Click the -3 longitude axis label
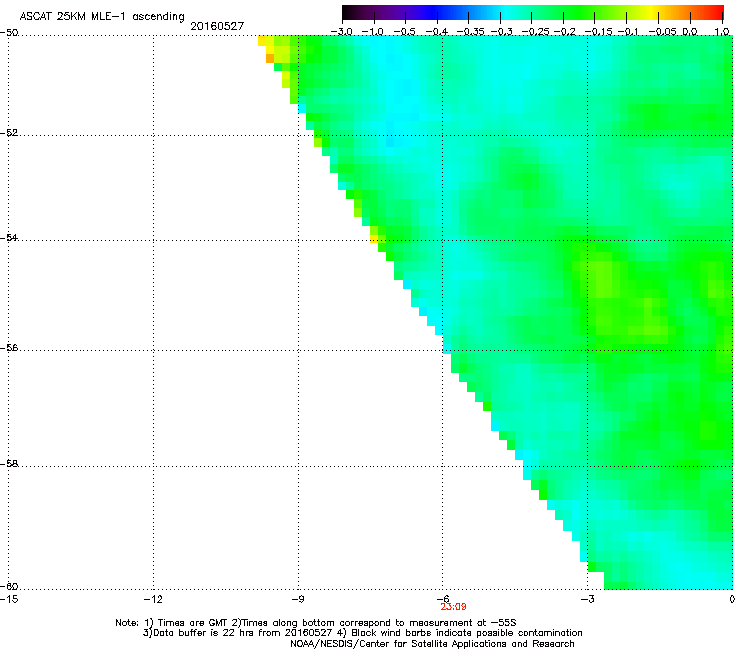This screenshot has height=650, width=740. [587, 599]
